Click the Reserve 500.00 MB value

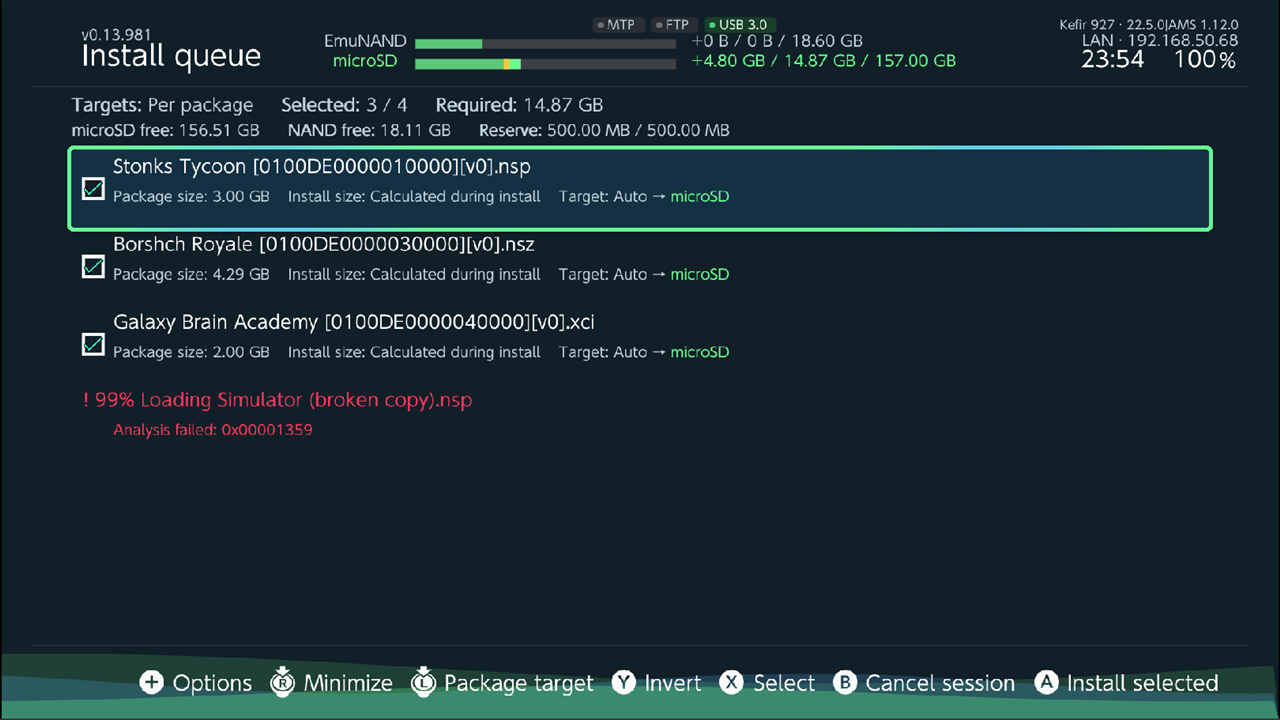point(604,130)
